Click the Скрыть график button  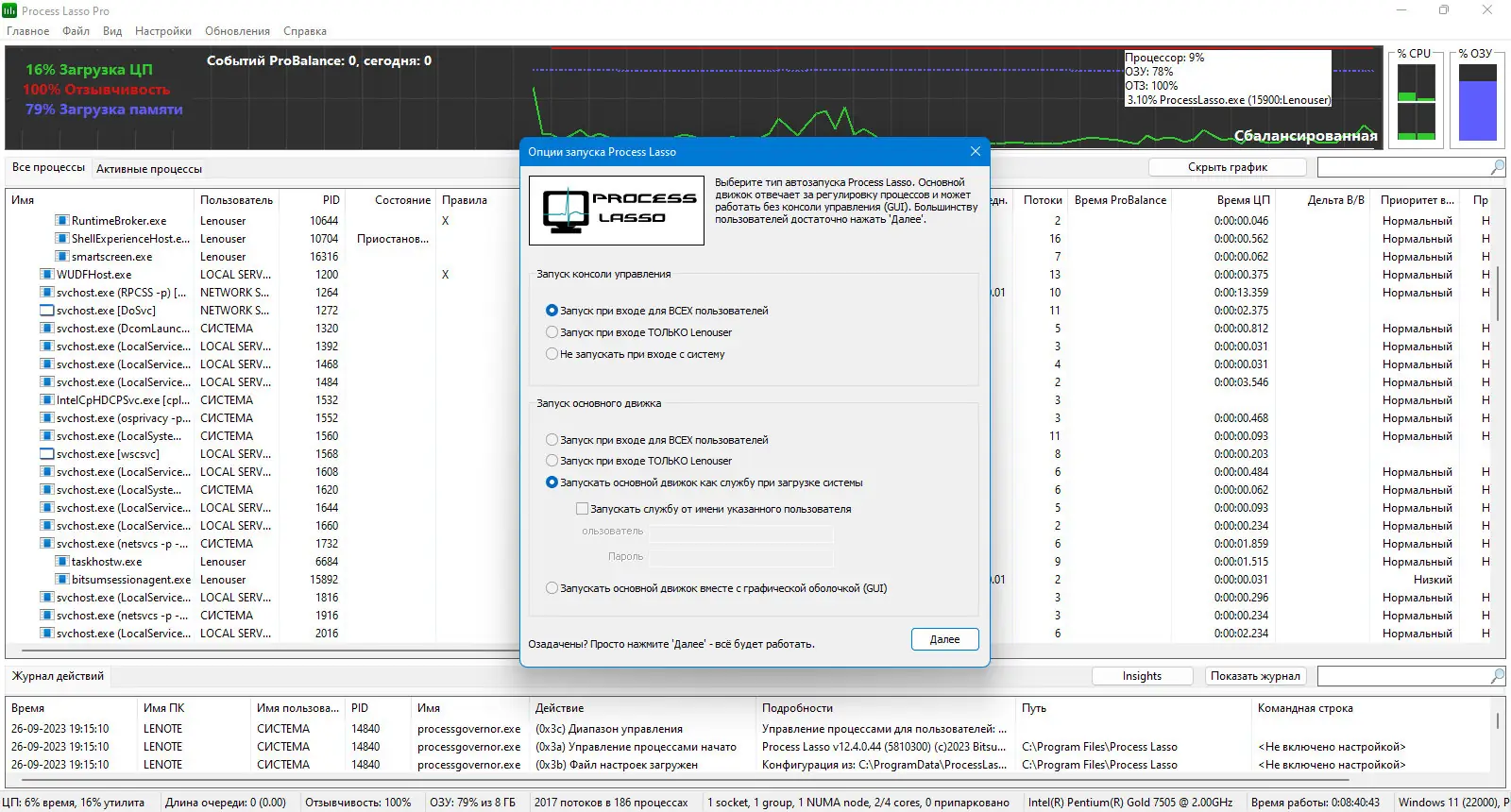pyautogui.click(x=1228, y=167)
